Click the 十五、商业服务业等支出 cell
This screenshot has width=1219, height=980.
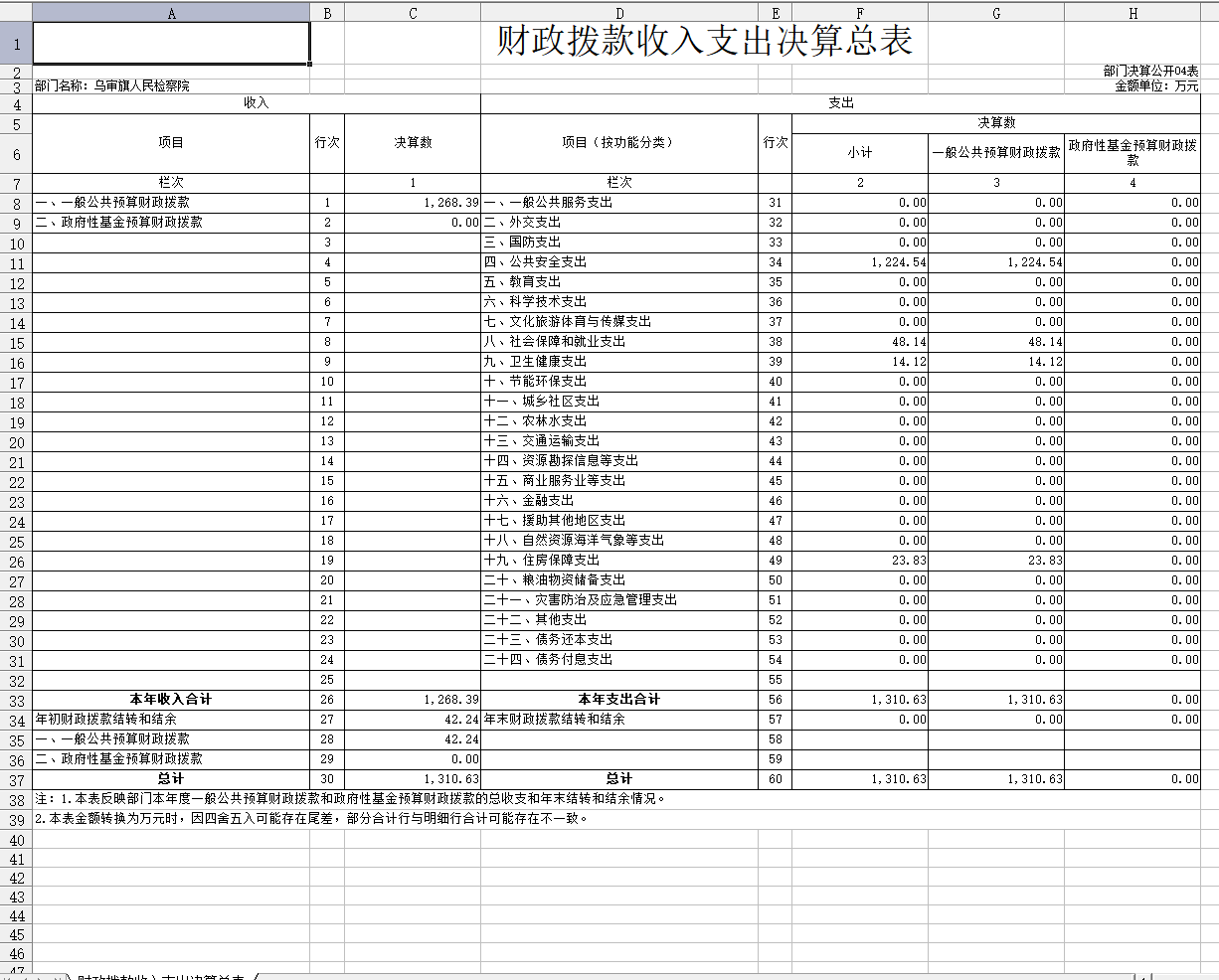tap(619, 481)
